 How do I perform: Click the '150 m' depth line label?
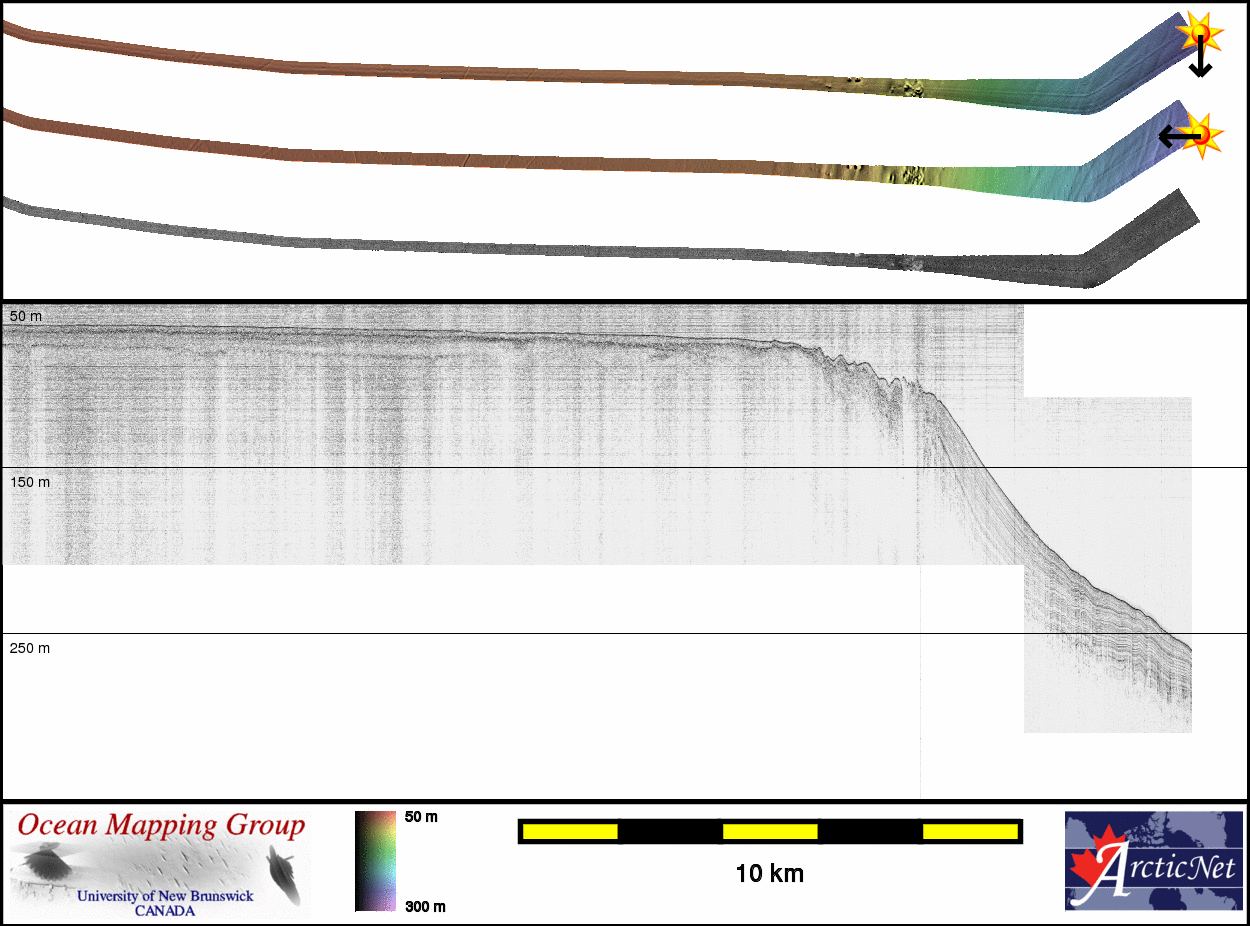click(30, 482)
